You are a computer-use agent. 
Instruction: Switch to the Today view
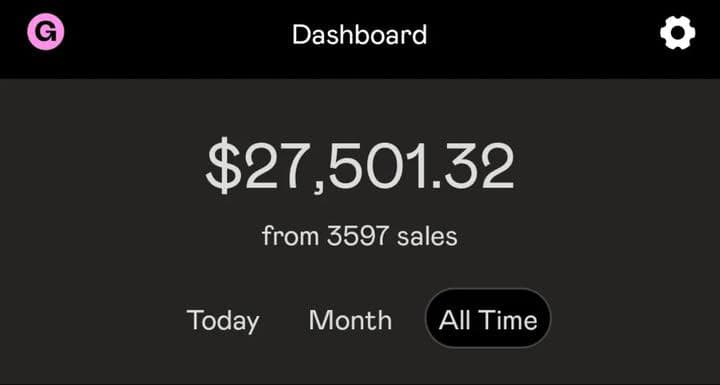[223, 320]
